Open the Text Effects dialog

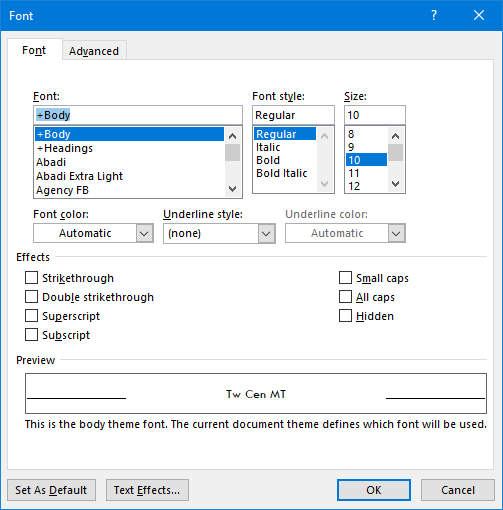coord(147,490)
